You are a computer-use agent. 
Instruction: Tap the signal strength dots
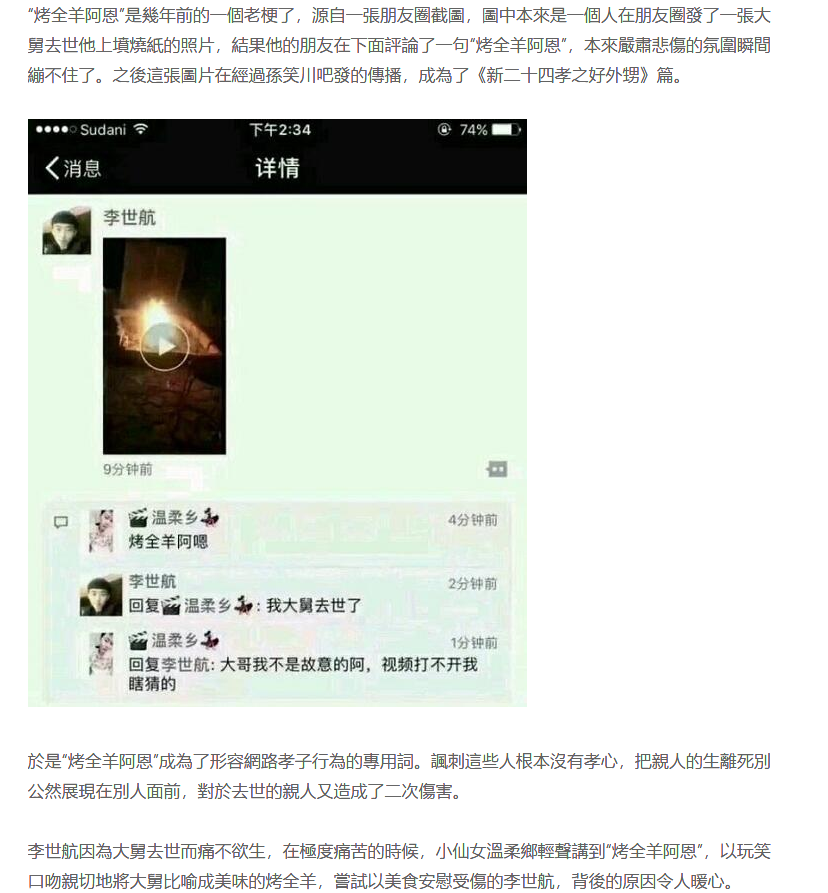tap(56, 130)
